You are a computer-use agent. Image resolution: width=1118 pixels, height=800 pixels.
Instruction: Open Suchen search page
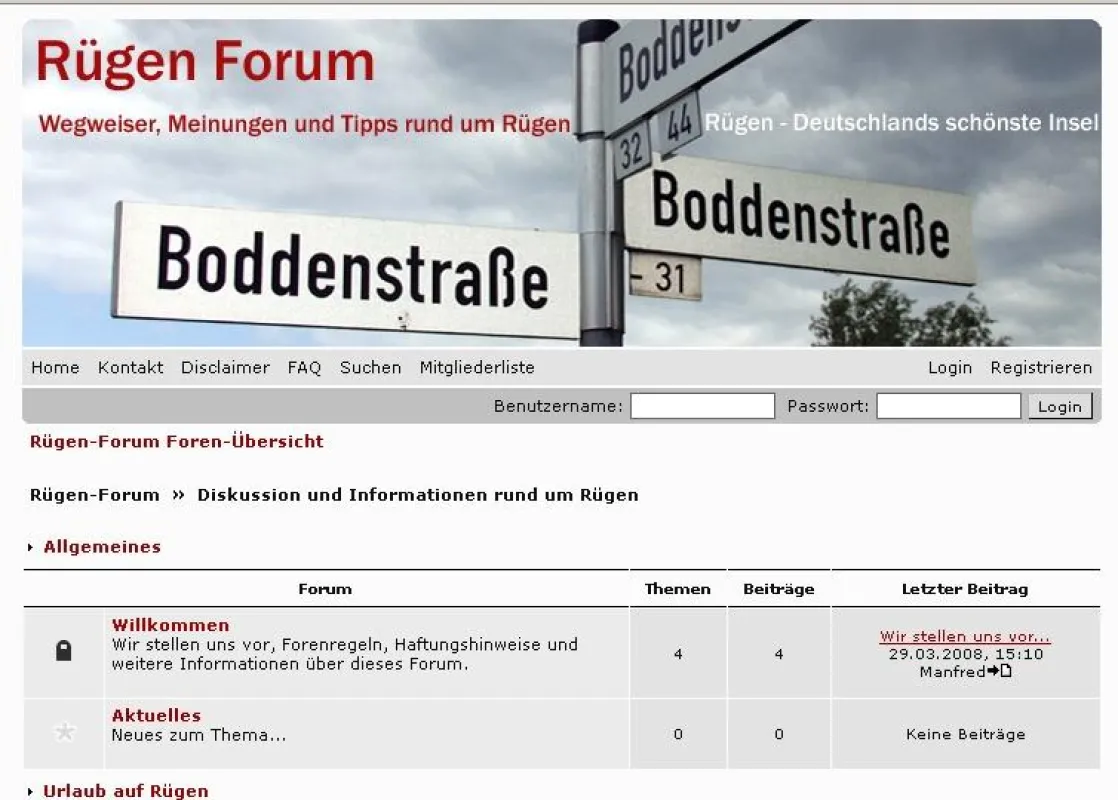(x=371, y=367)
